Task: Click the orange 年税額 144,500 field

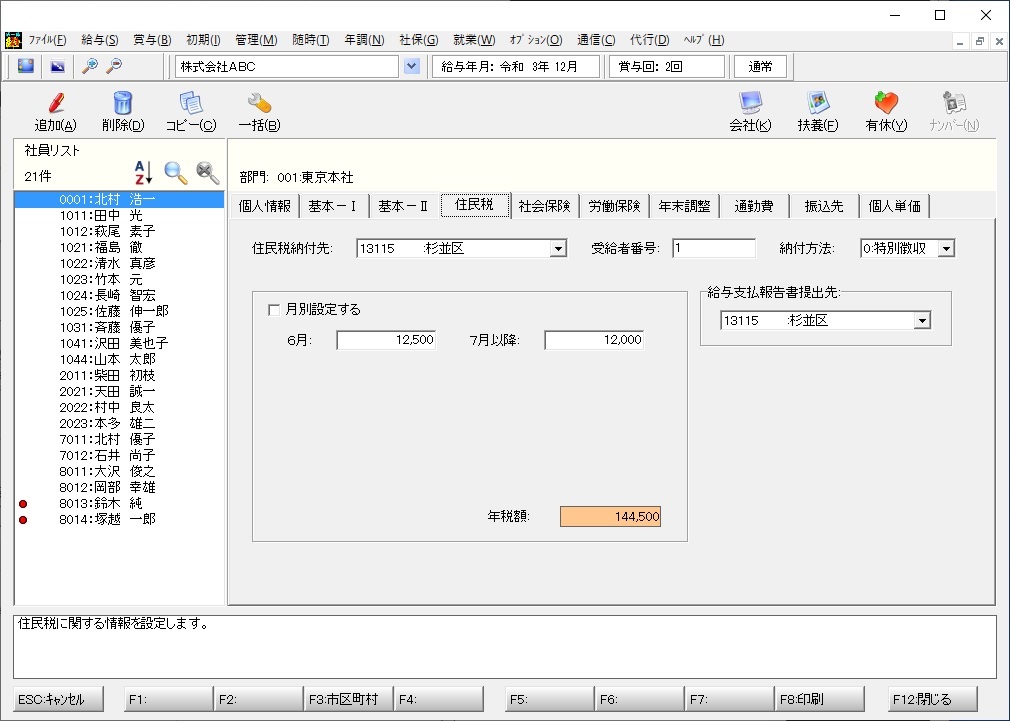Action: 611,517
